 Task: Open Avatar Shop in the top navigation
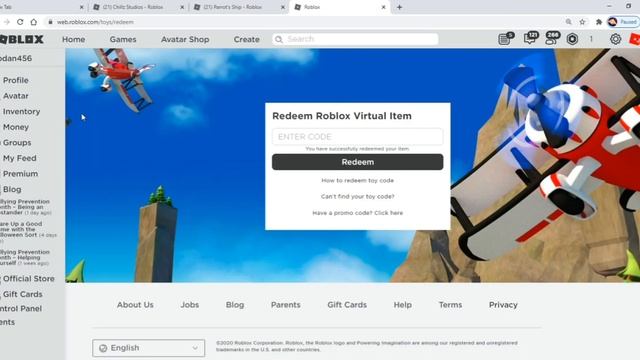point(185,40)
